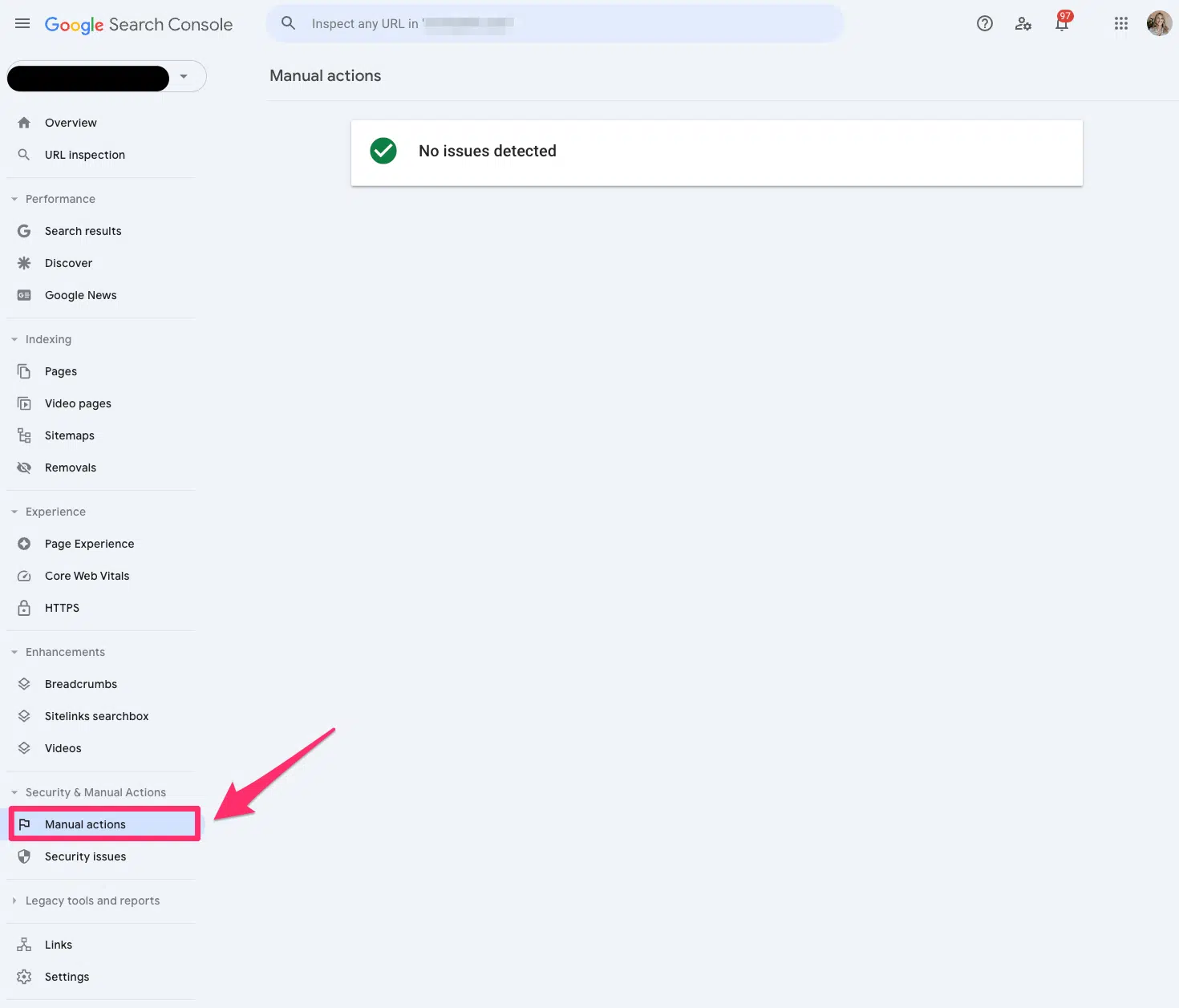The width and height of the screenshot is (1179, 1008).
Task: Click the Security issues shield icon
Action: [24, 856]
